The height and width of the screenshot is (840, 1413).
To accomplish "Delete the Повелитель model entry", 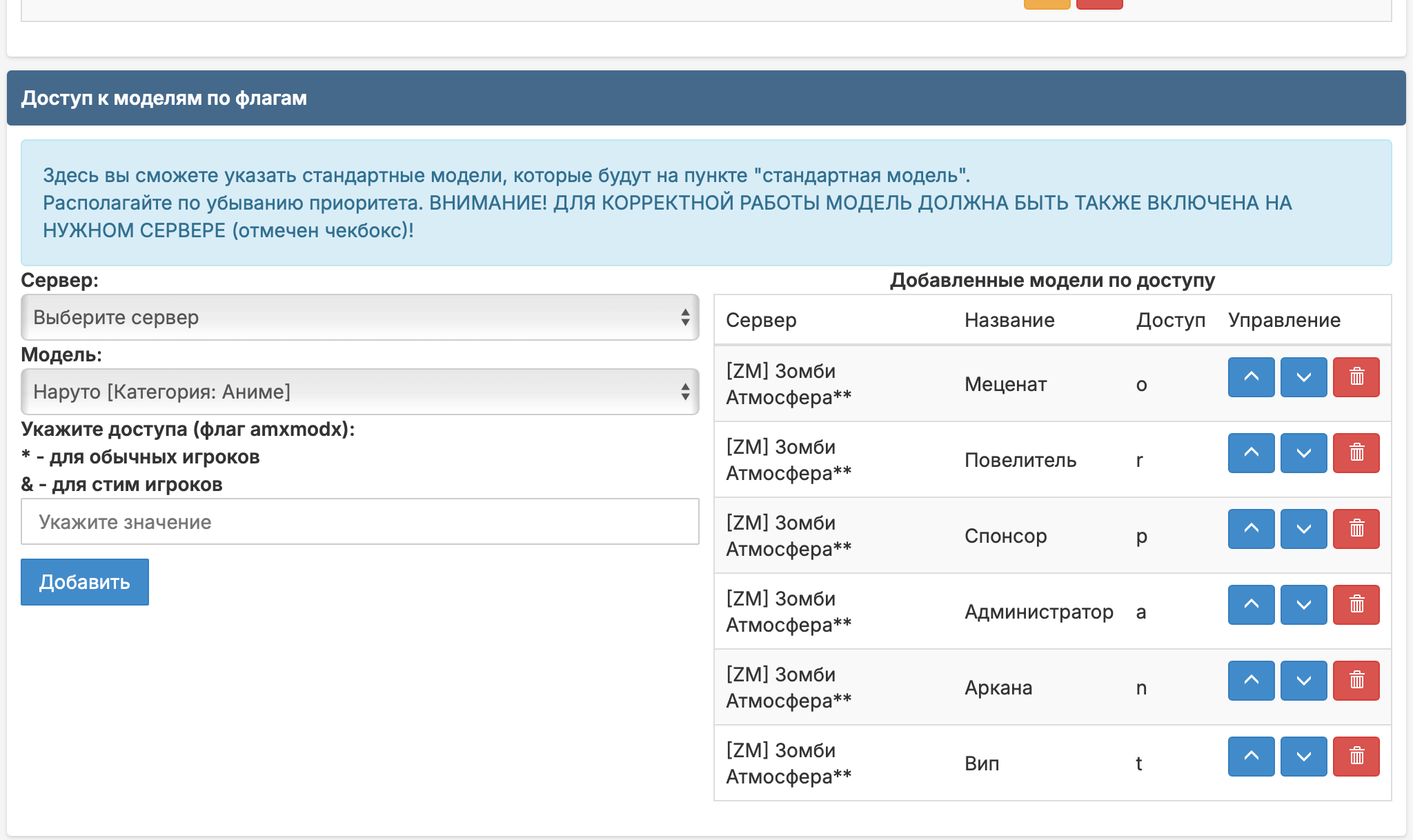I will click(x=1356, y=453).
